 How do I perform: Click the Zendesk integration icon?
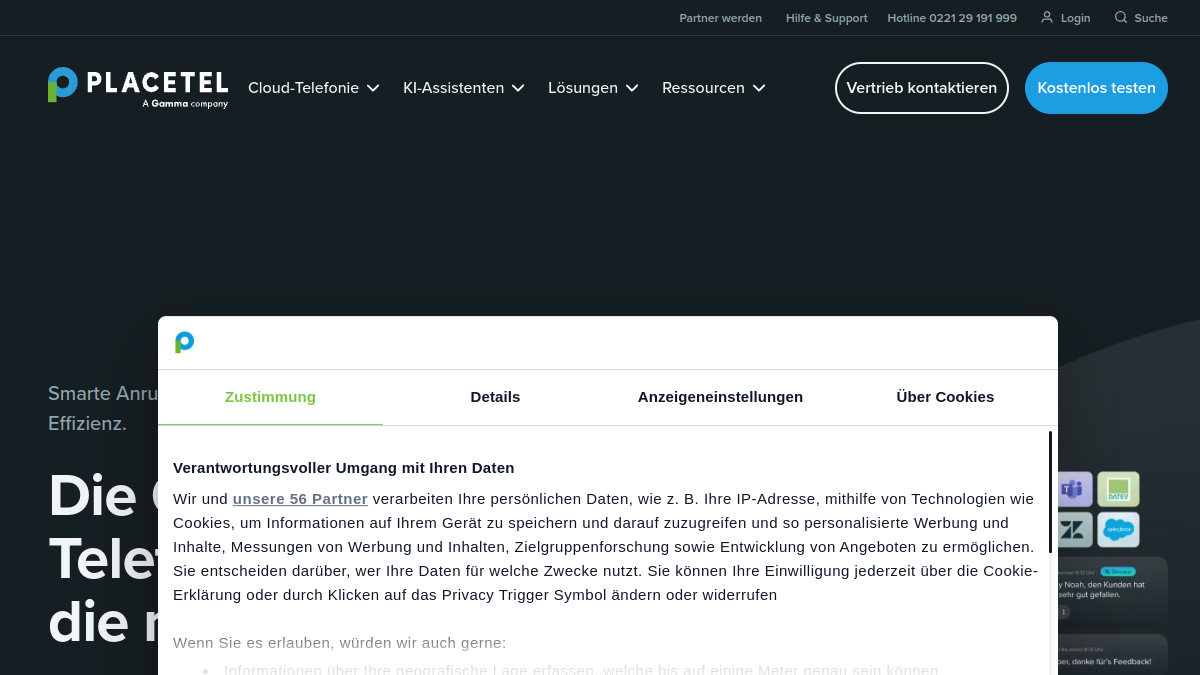coord(1073,530)
